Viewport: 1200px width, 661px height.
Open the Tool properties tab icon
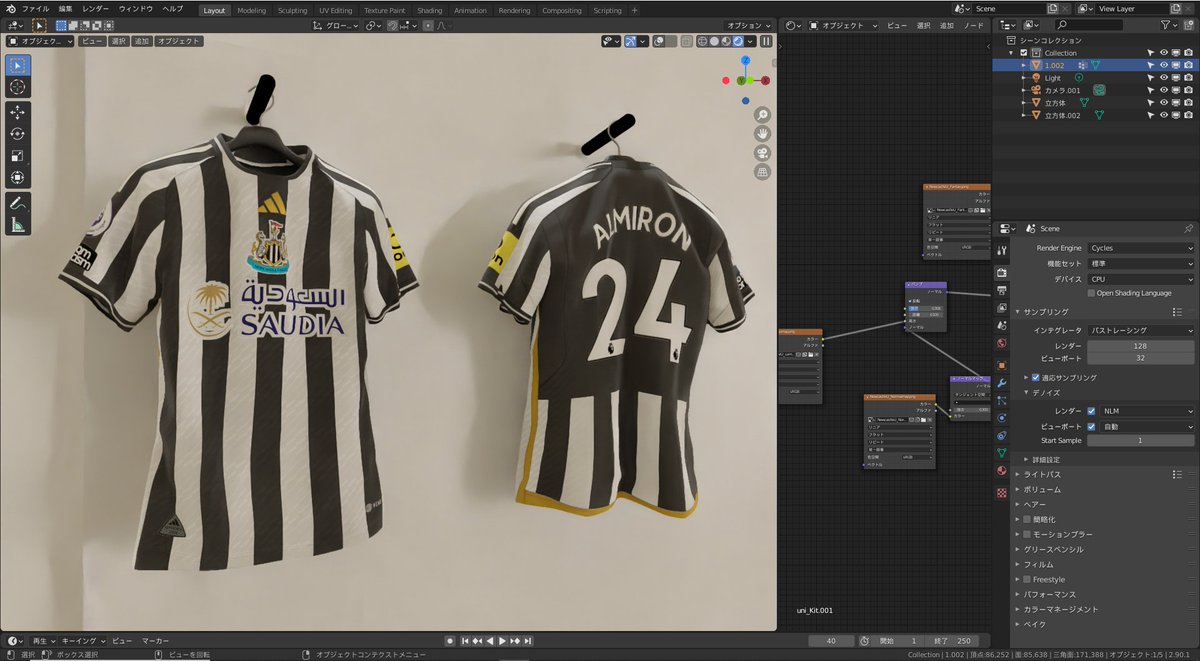[x=1002, y=248]
